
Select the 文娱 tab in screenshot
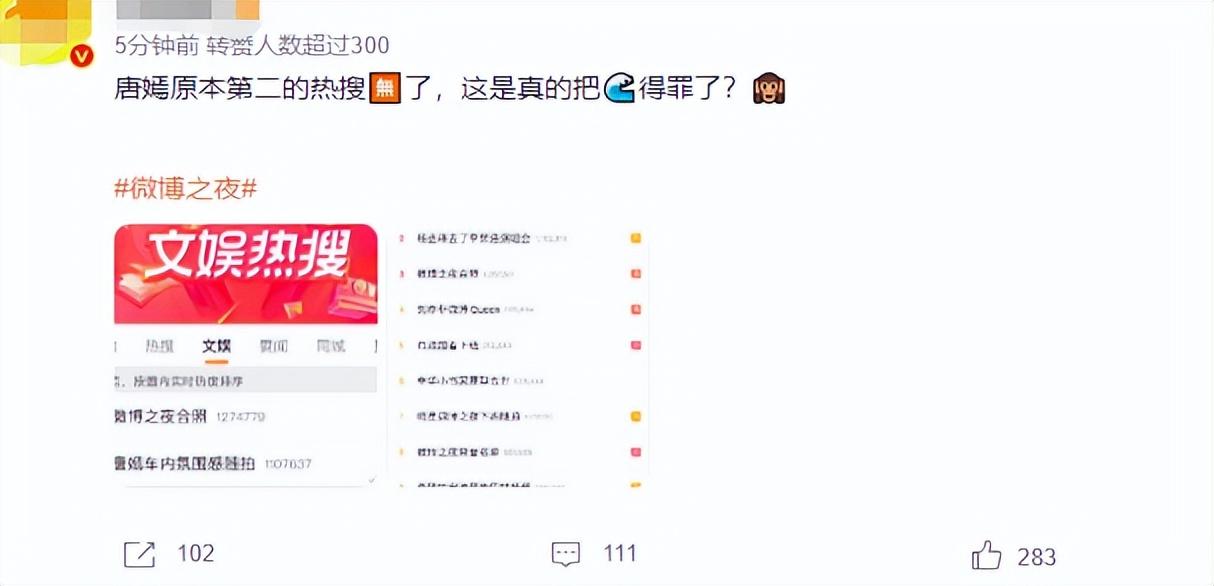[x=216, y=346]
